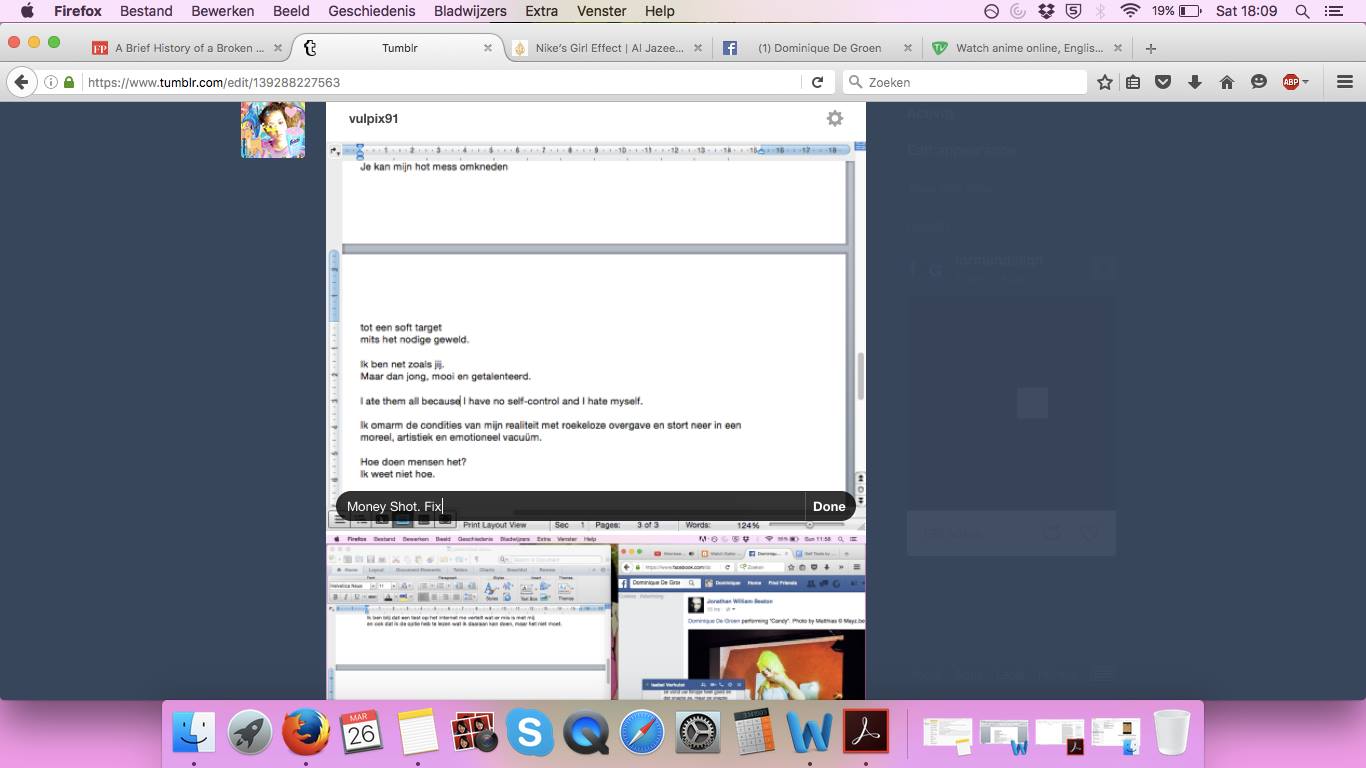Open Skype from the Dock
This screenshot has width=1366, height=768.
tap(530, 734)
